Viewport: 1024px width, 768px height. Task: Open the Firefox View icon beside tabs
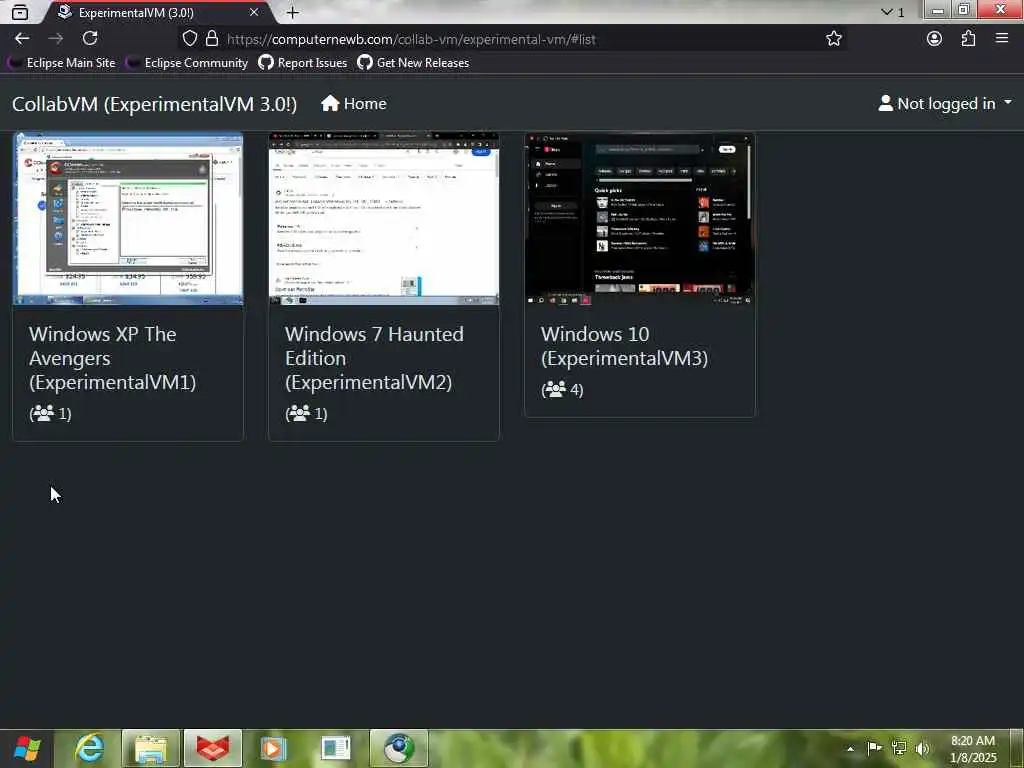tap(20, 12)
